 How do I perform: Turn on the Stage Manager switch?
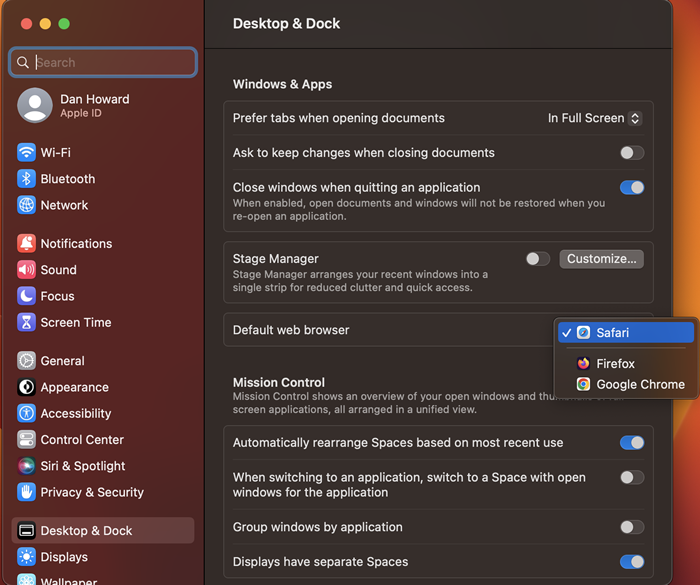pos(538,259)
